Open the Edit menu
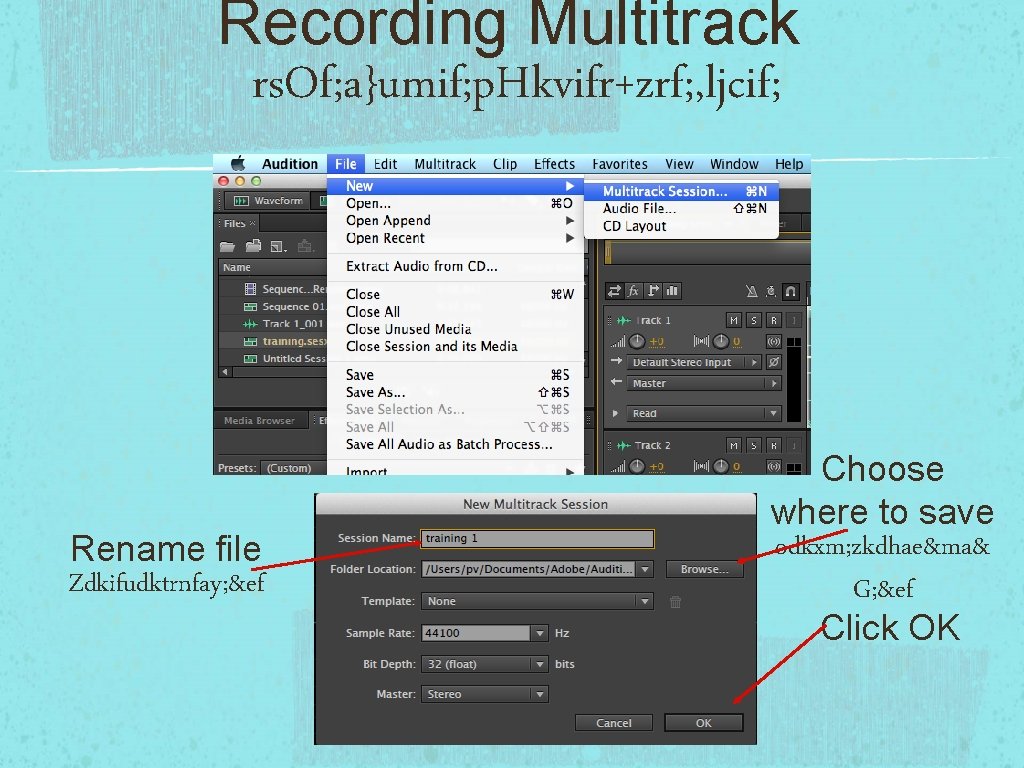The height and width of the screenshot is (768, 1024). 385,164
